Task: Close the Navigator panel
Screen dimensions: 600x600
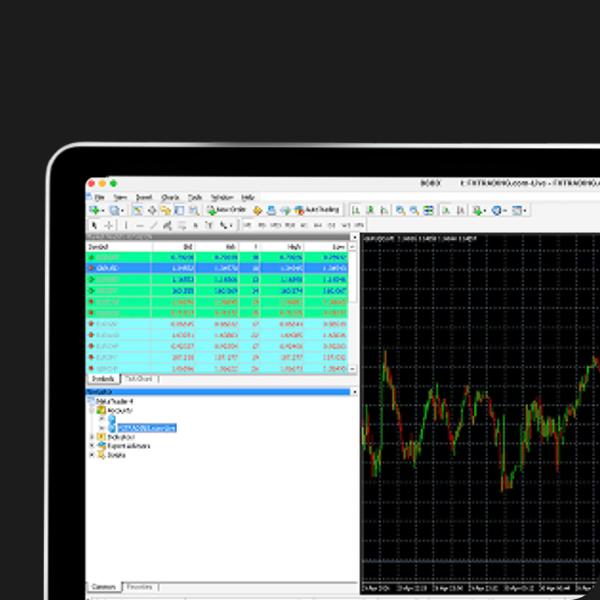Action: tap(354, 392)
